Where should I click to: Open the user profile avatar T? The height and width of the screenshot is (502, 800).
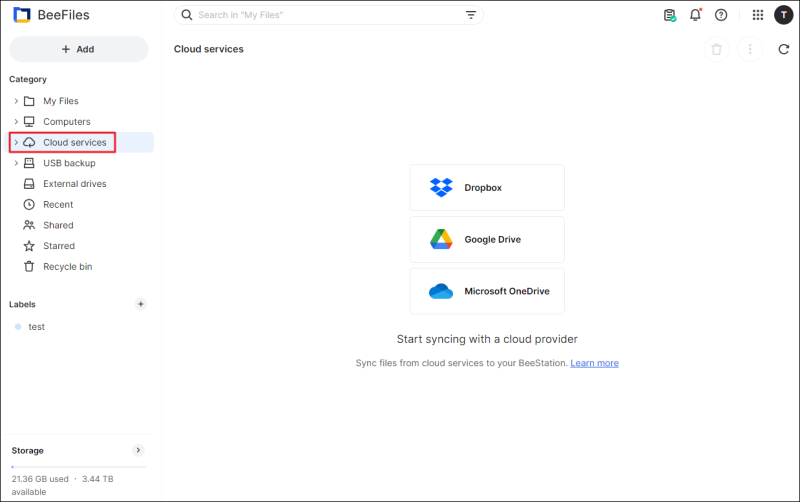tap(784, 15)
